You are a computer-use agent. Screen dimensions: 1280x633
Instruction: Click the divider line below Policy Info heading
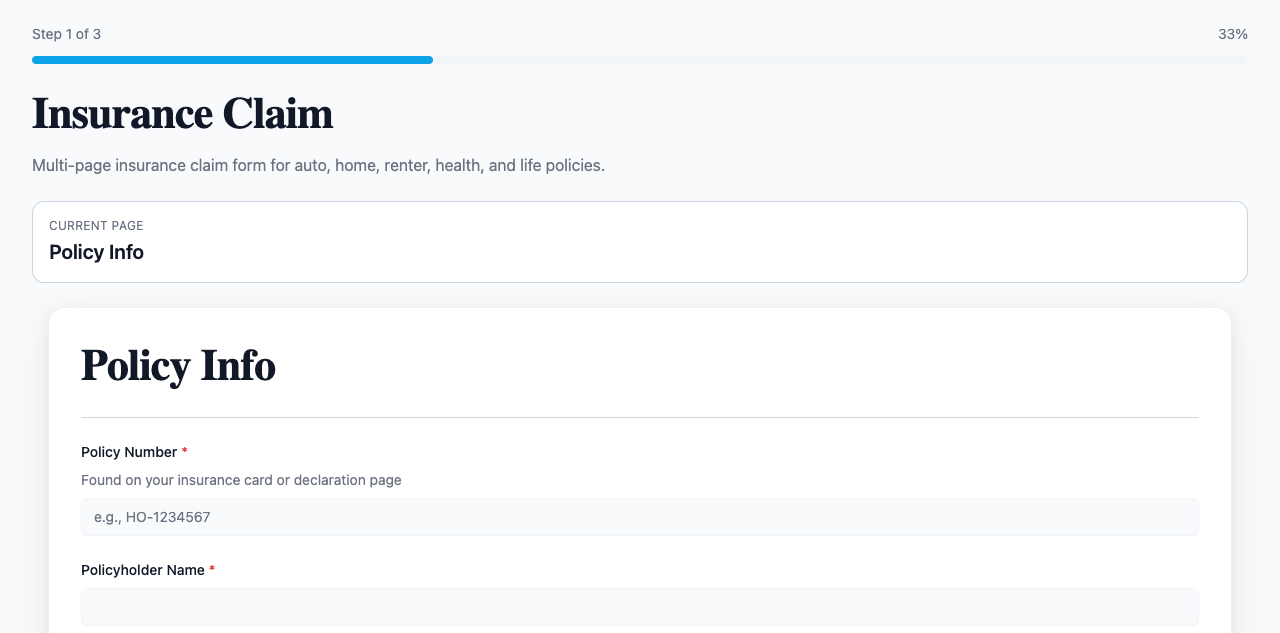pyautogui.click(x=640, y=417)
